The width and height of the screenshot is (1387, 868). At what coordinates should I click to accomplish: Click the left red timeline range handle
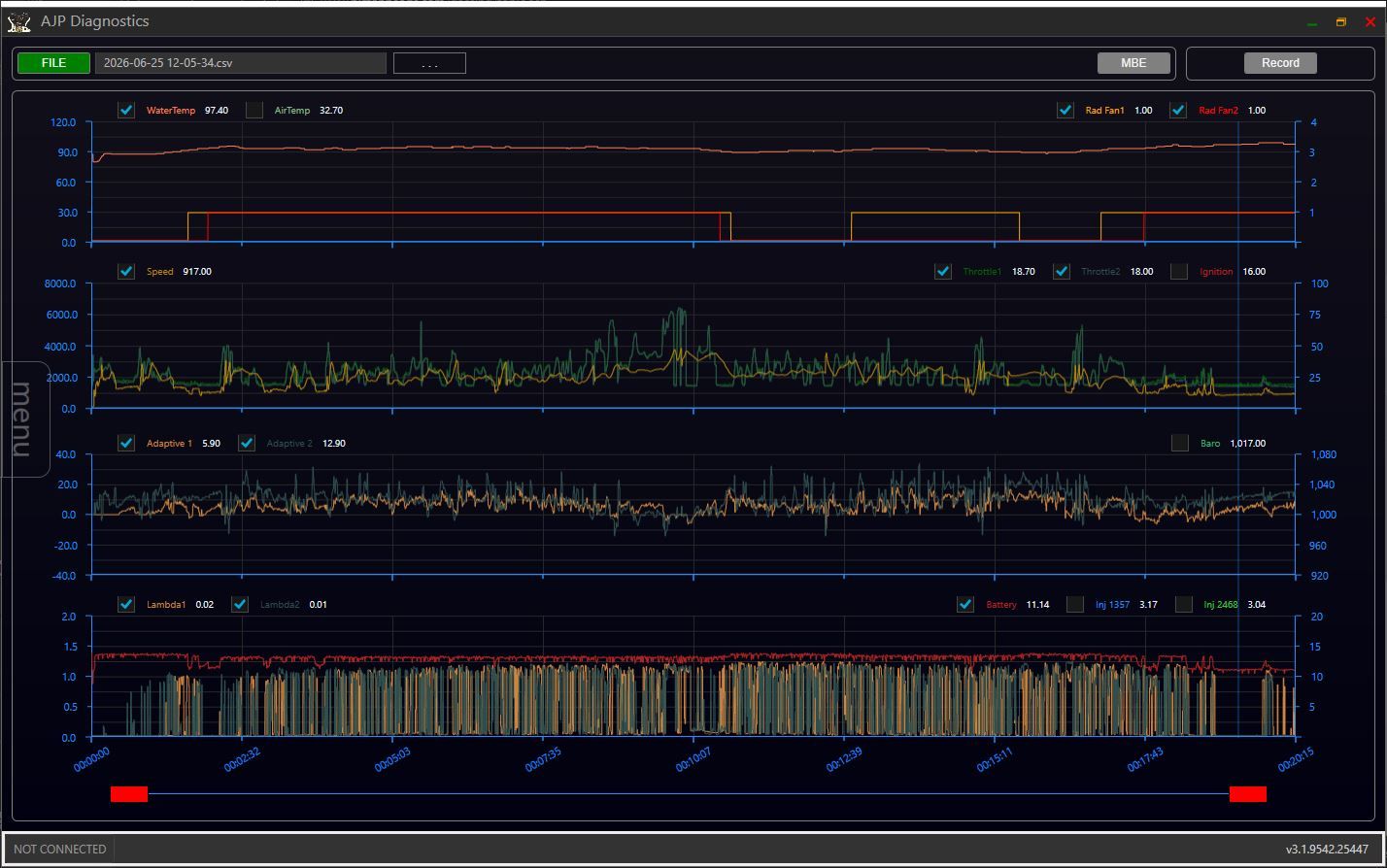click(129, 794)
